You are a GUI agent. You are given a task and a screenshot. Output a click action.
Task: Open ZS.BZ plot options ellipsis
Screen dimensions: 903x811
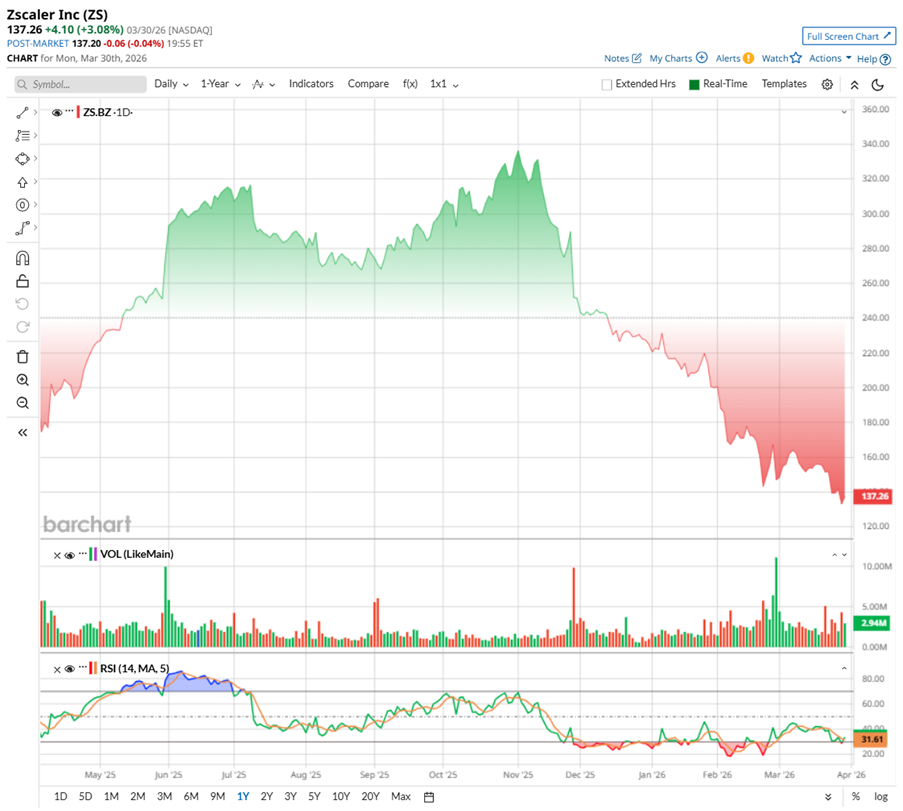[x=70, y=110]
